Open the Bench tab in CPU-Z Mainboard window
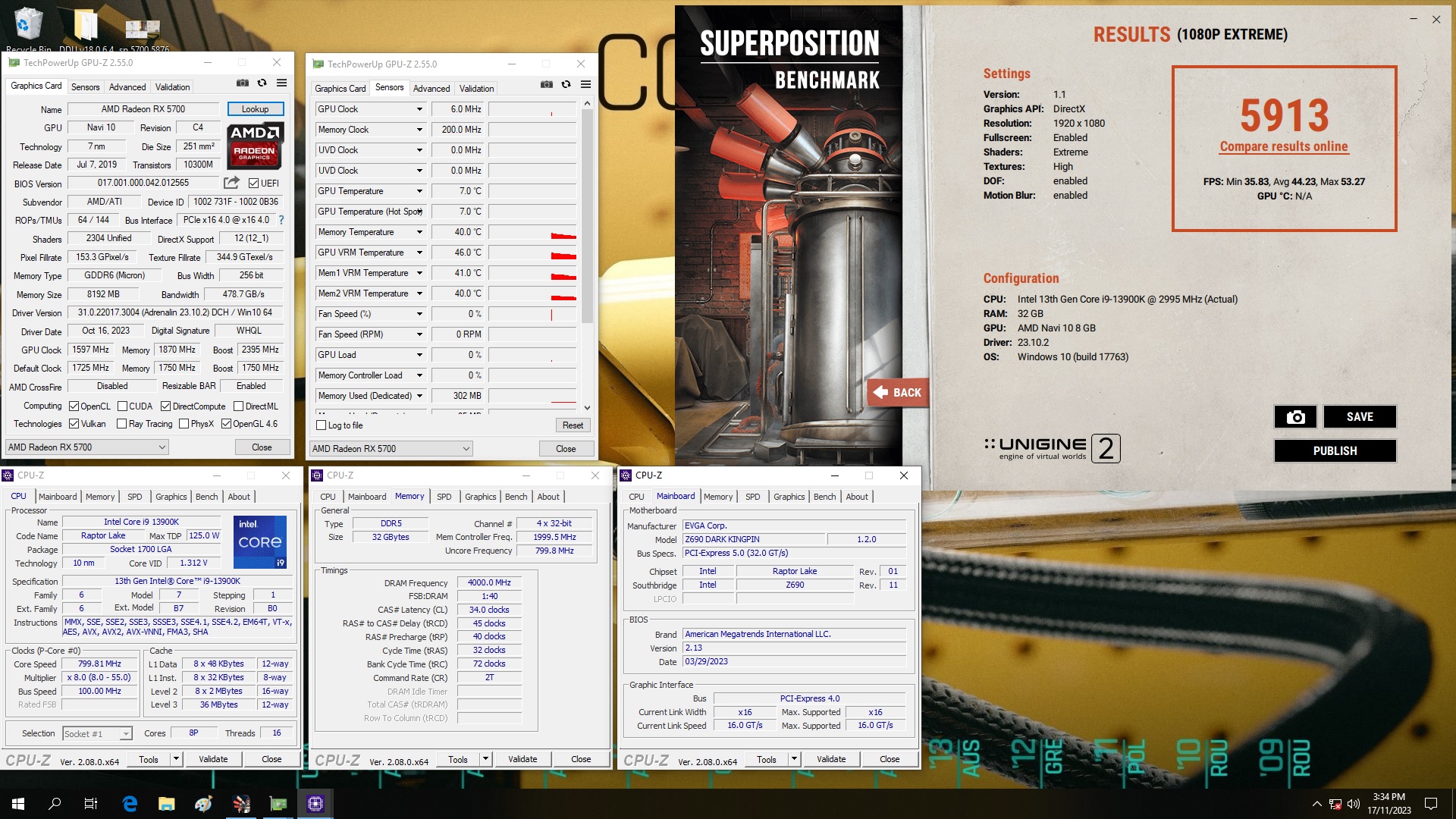 [x=824, y=497]
